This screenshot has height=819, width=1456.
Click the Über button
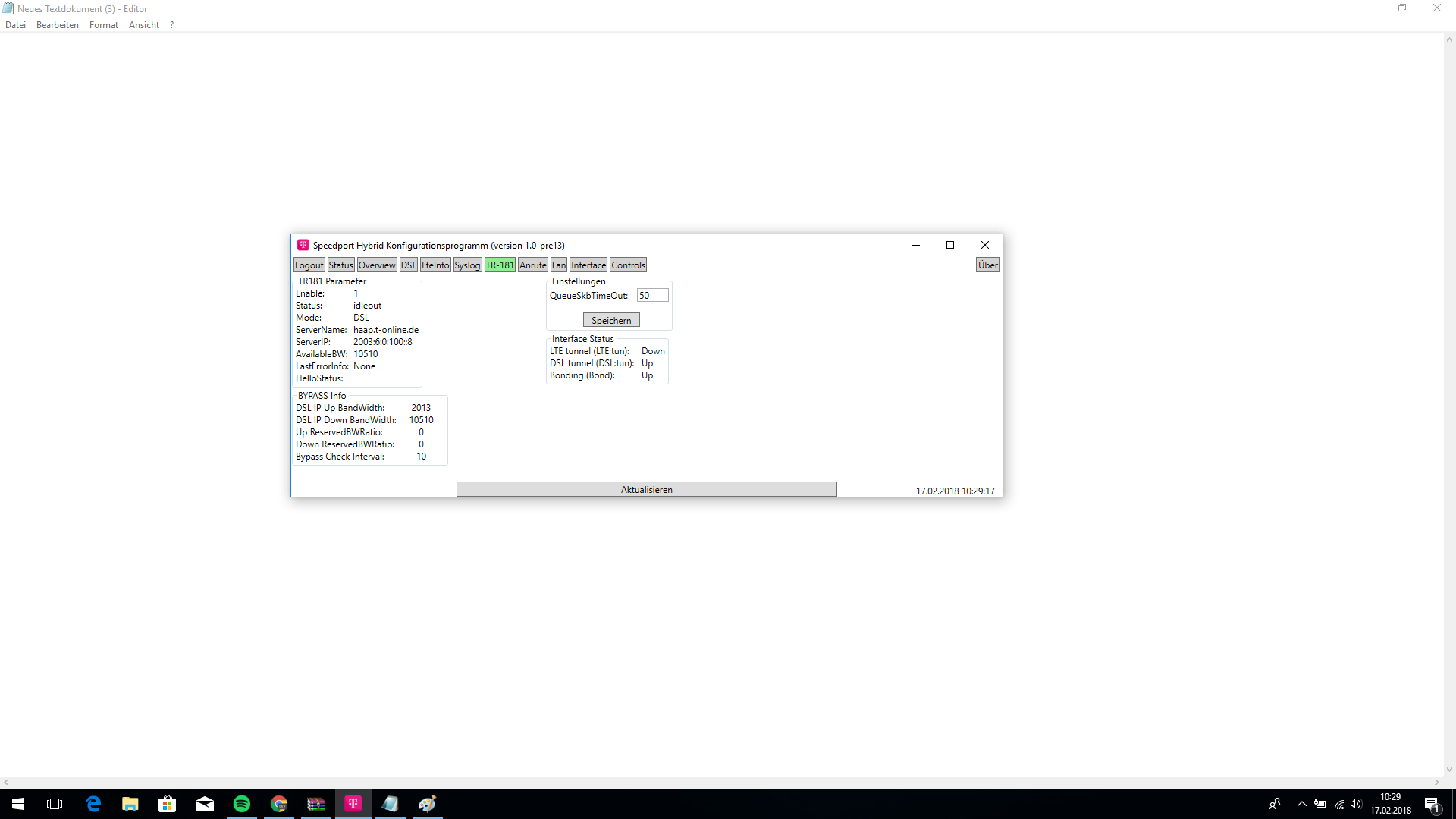click(988, 265)
